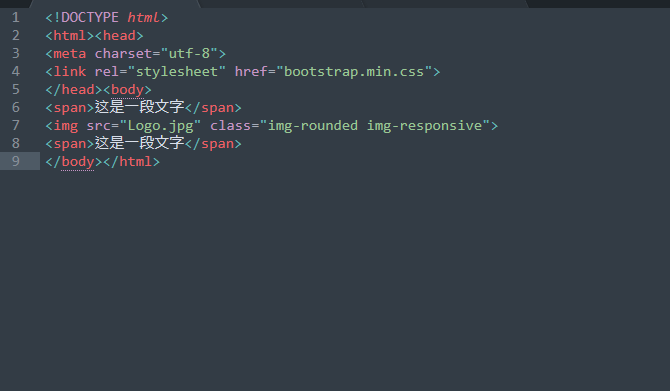Click the opening body tag on line 5

point(127,90)
